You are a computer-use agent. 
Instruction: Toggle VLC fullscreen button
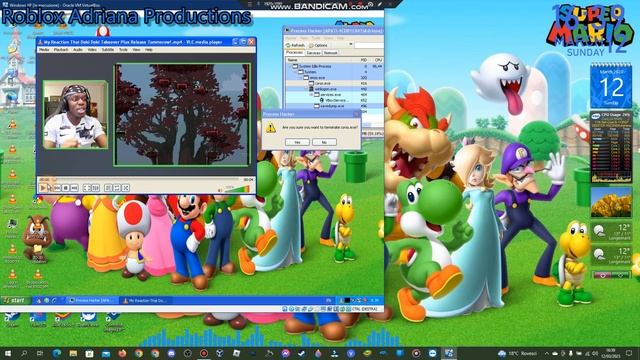pos(87,188)
